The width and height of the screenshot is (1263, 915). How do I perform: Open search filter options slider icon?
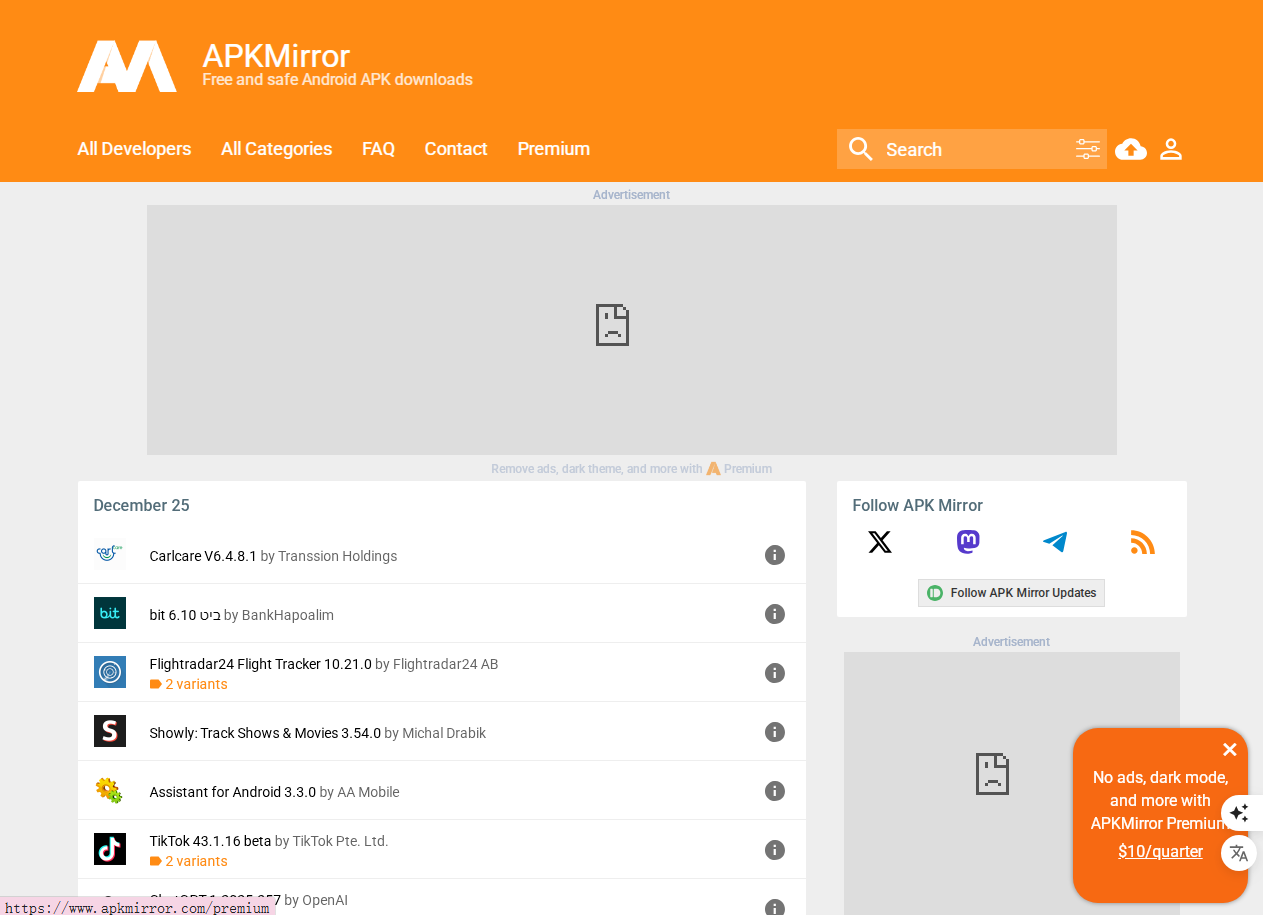[1087, 149]
